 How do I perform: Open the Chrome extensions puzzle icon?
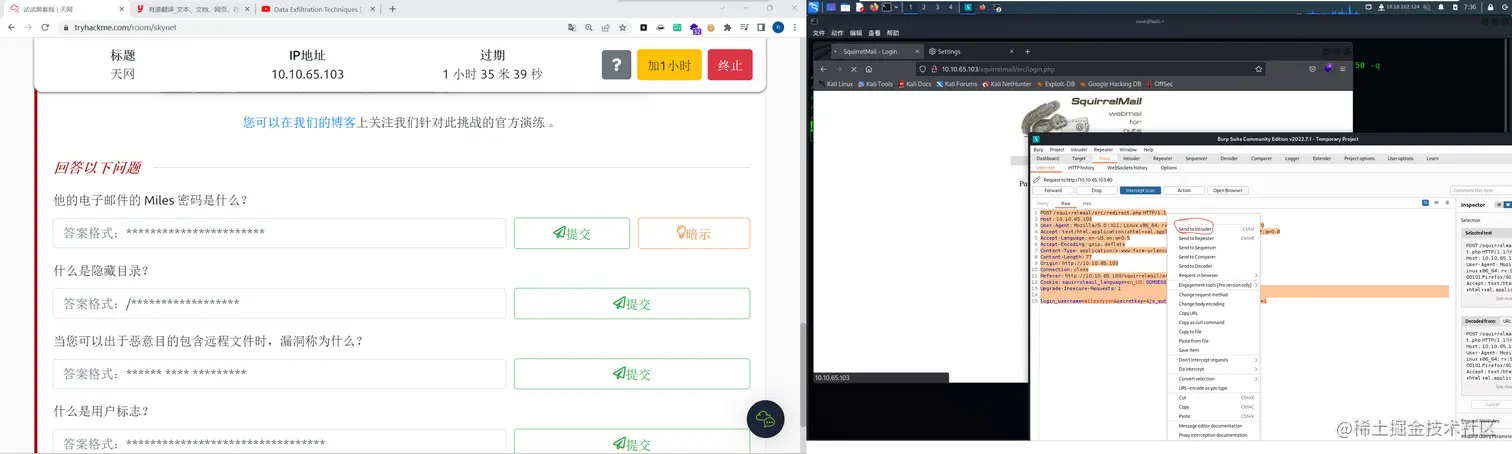(727, 28)
